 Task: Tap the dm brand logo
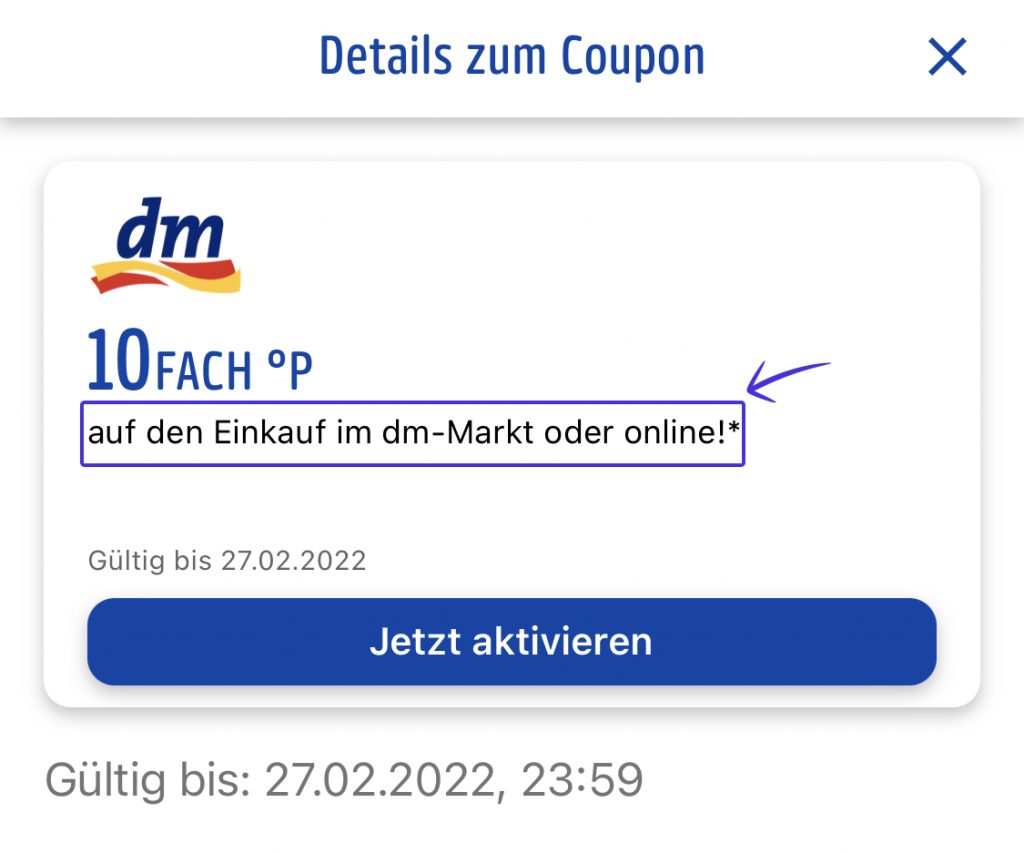click(x=166, y=245)
